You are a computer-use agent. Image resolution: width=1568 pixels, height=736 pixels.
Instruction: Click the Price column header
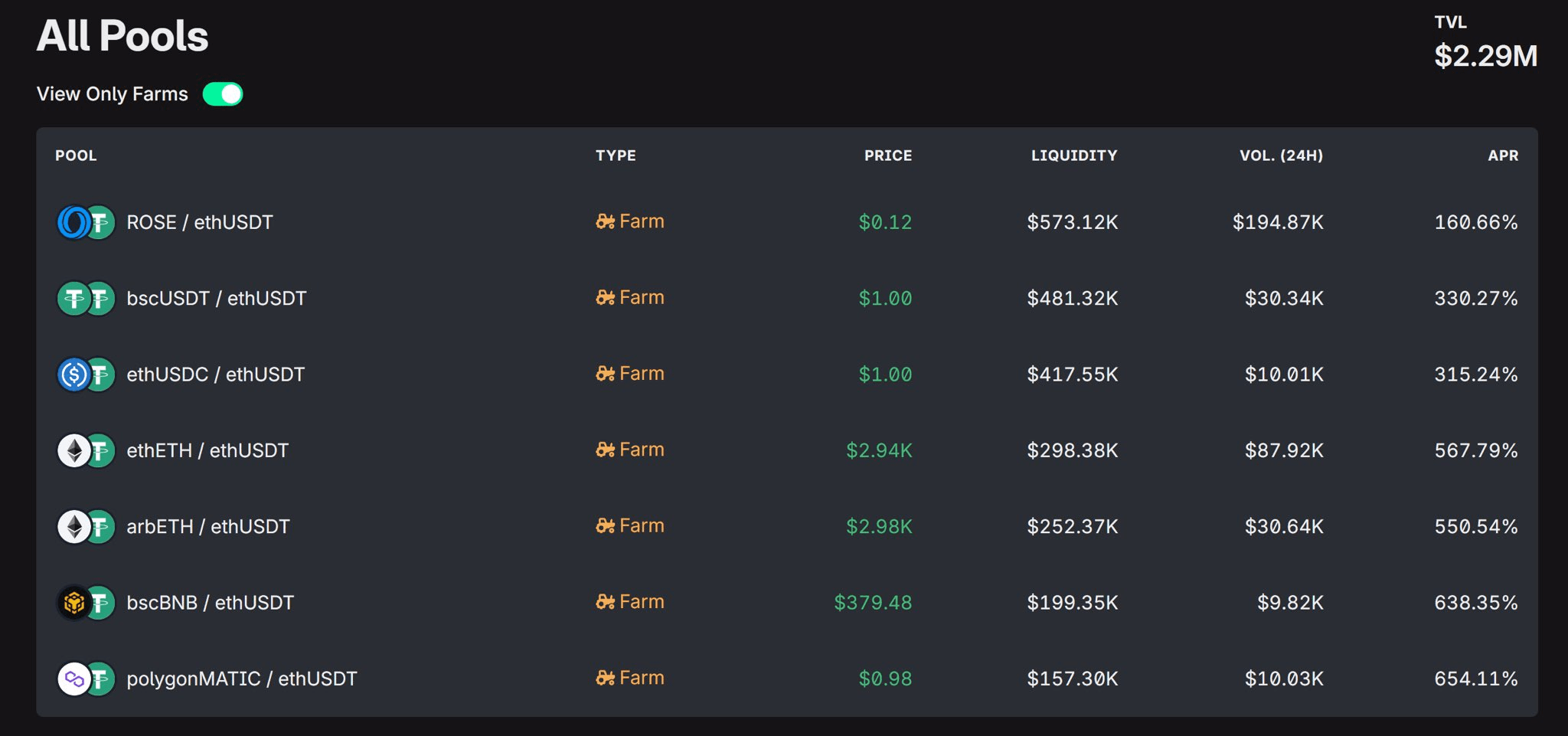[887, 155]
